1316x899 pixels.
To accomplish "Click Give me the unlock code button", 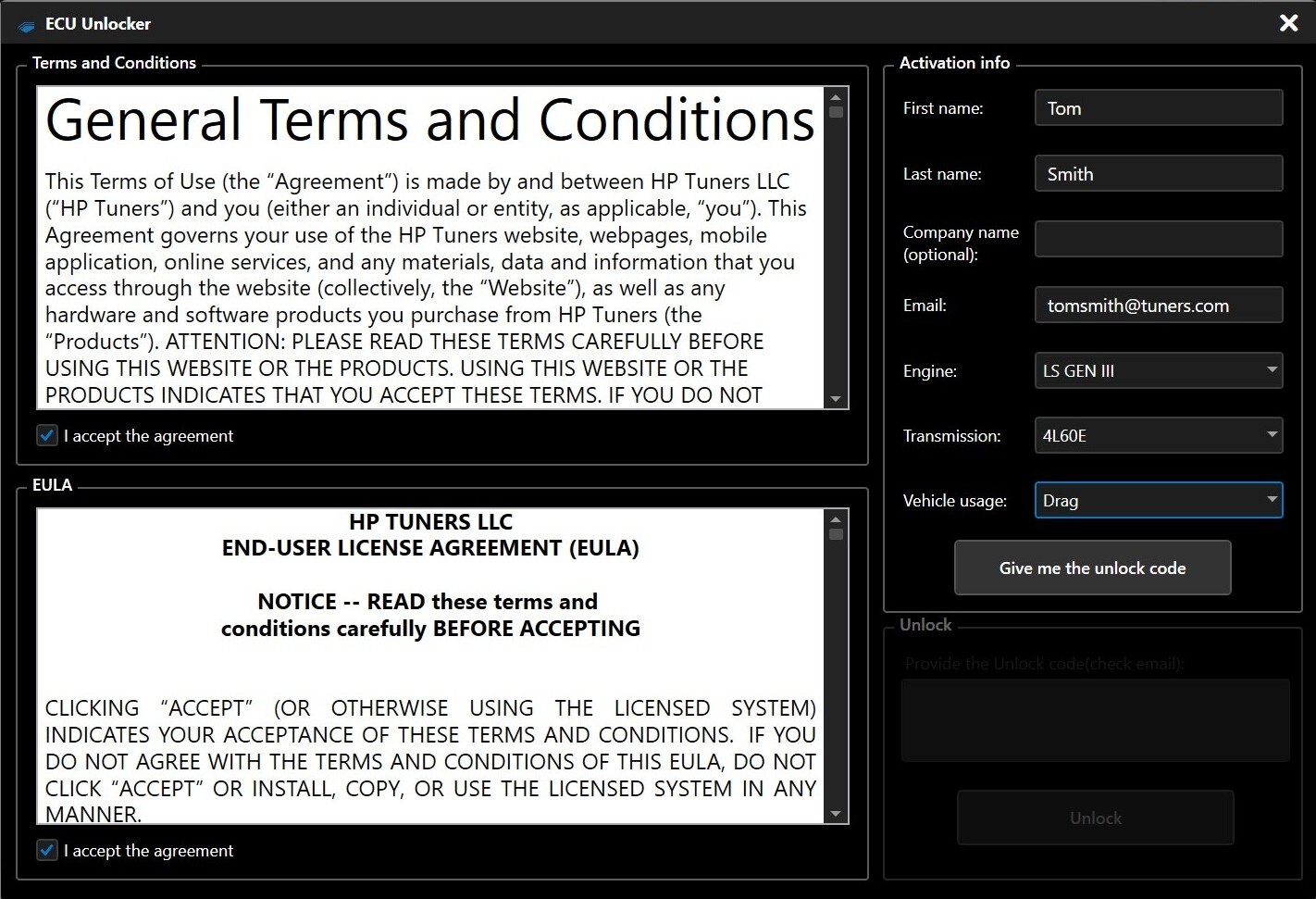I will tap(1093, 568).
